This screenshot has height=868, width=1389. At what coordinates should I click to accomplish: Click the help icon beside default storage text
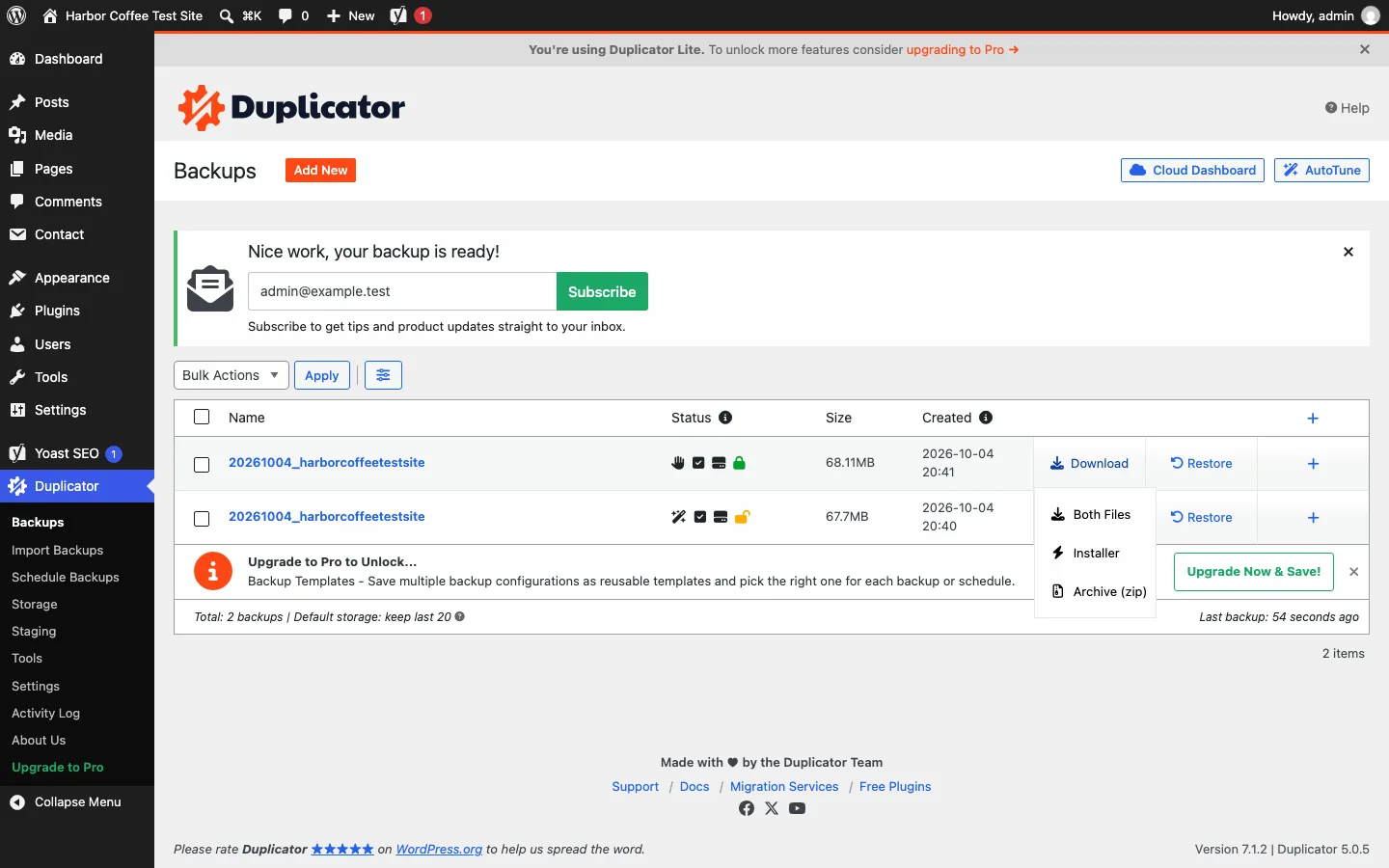click(460, 616)
